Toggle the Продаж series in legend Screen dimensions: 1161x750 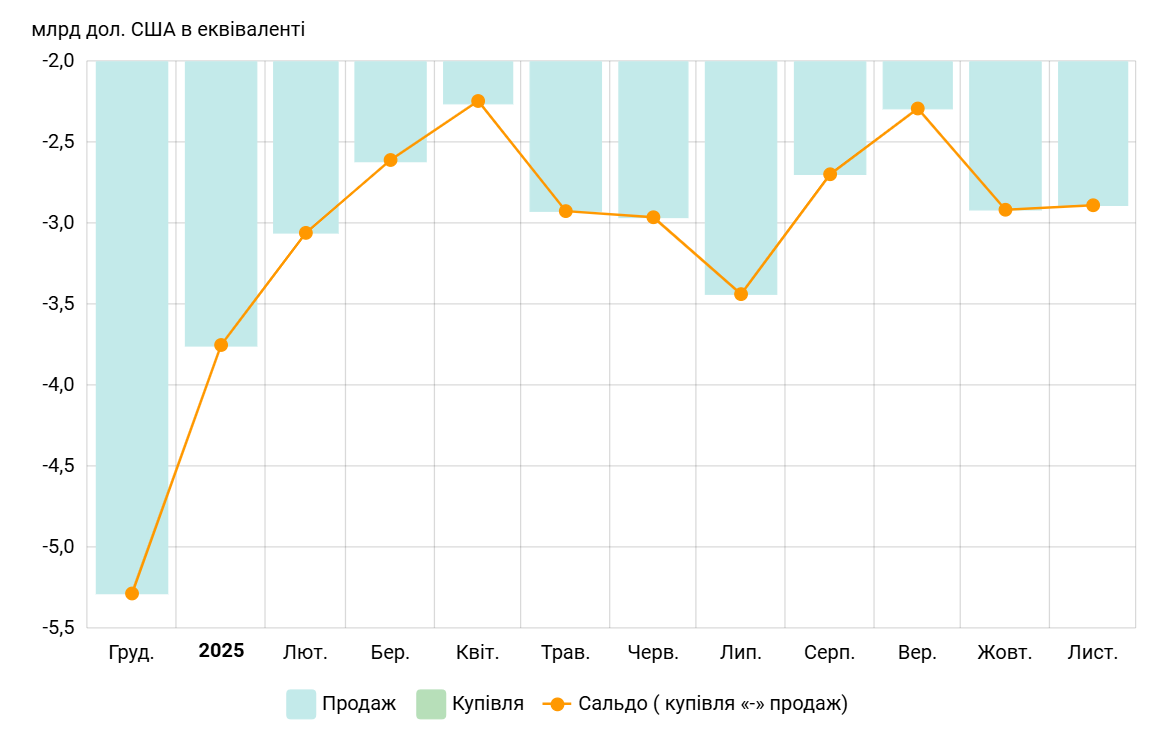coord(358,704)
